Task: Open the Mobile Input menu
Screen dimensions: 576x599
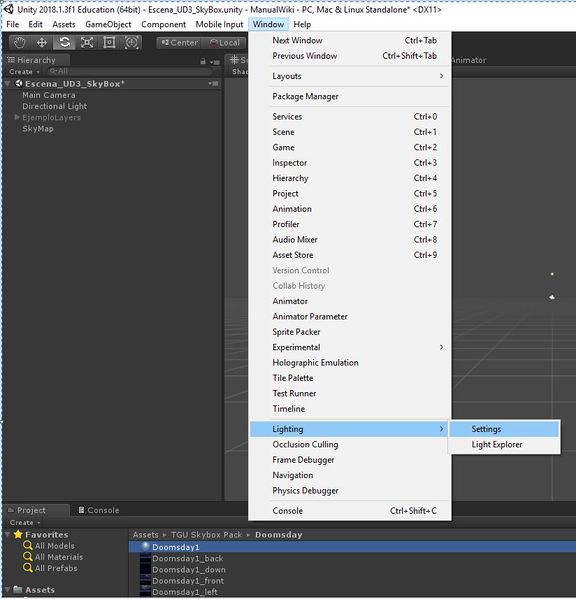Action: pos(219,24)
